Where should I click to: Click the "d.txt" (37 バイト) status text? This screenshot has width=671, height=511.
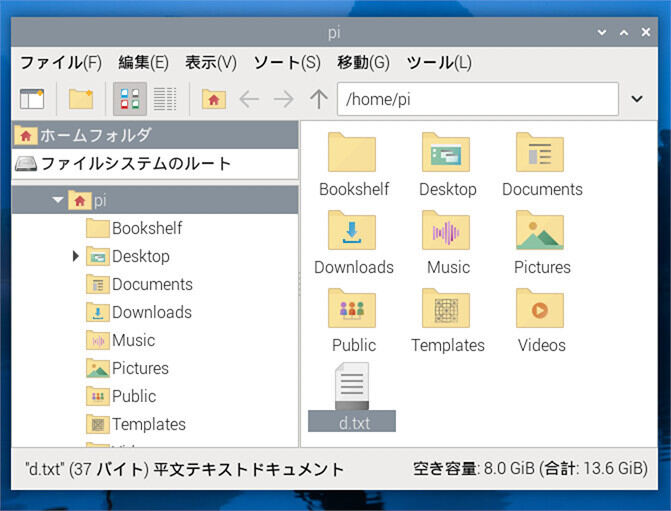(x=184, y=469)
